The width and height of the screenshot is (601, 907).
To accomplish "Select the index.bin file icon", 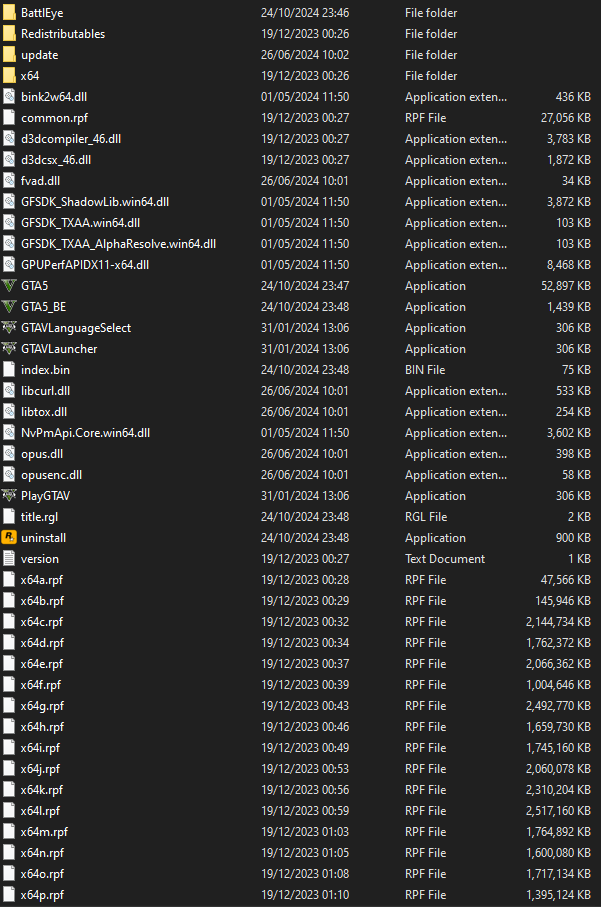I will pos(9,370).
